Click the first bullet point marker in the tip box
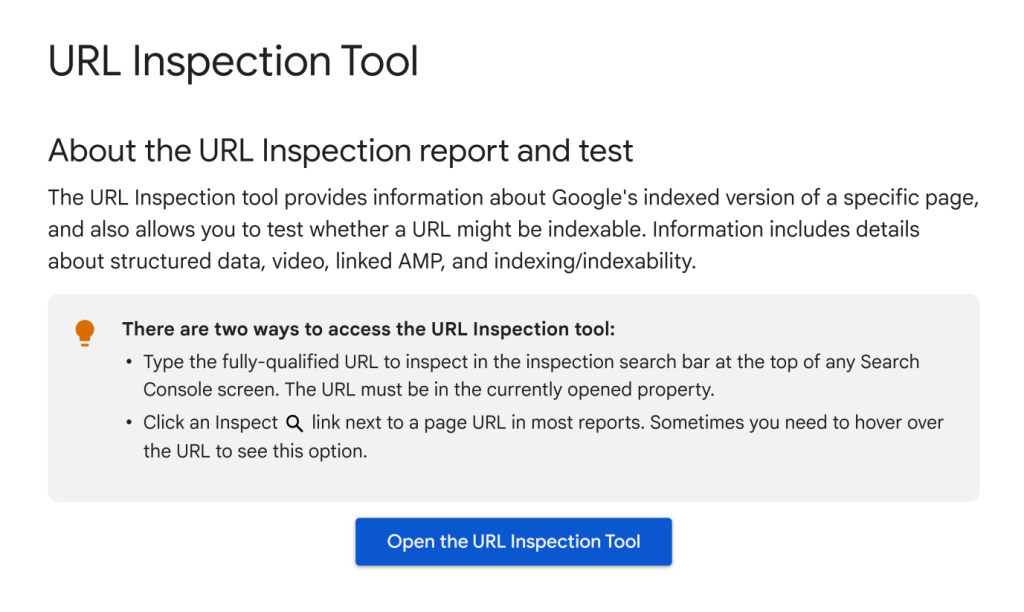 pos(129,362)
